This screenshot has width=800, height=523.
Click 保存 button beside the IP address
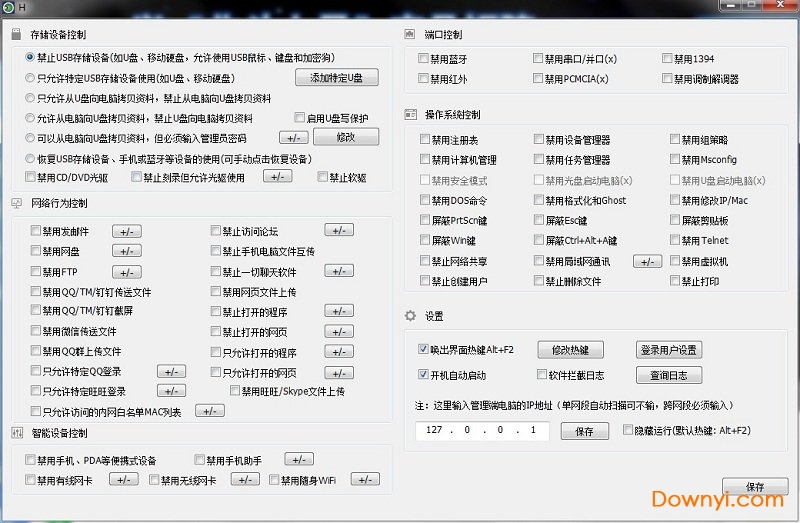tap(585, 431)
